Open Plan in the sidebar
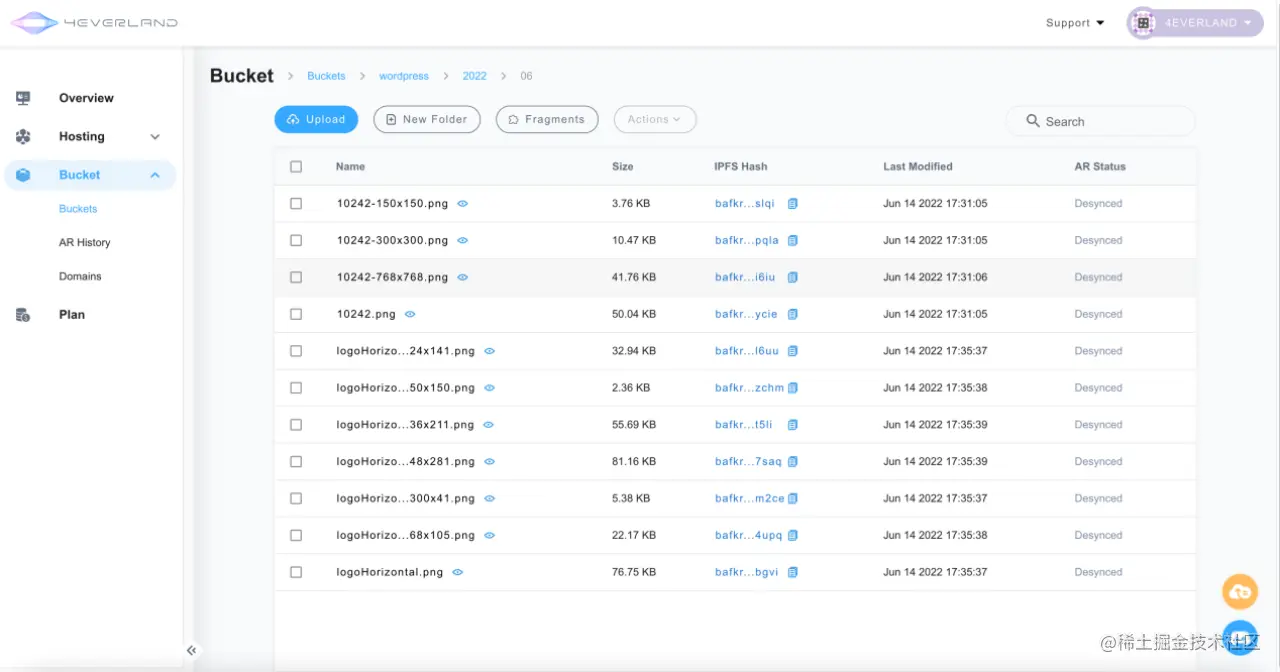 tap(72, 314)
